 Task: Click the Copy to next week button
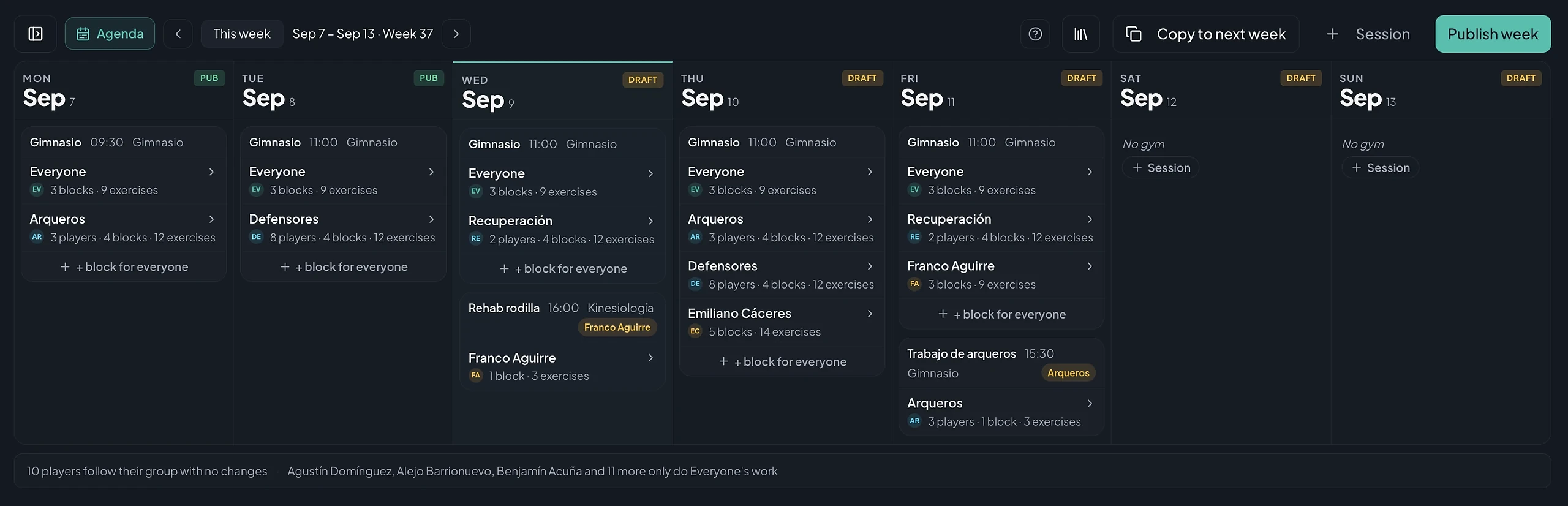click(x=1206, y=34)
